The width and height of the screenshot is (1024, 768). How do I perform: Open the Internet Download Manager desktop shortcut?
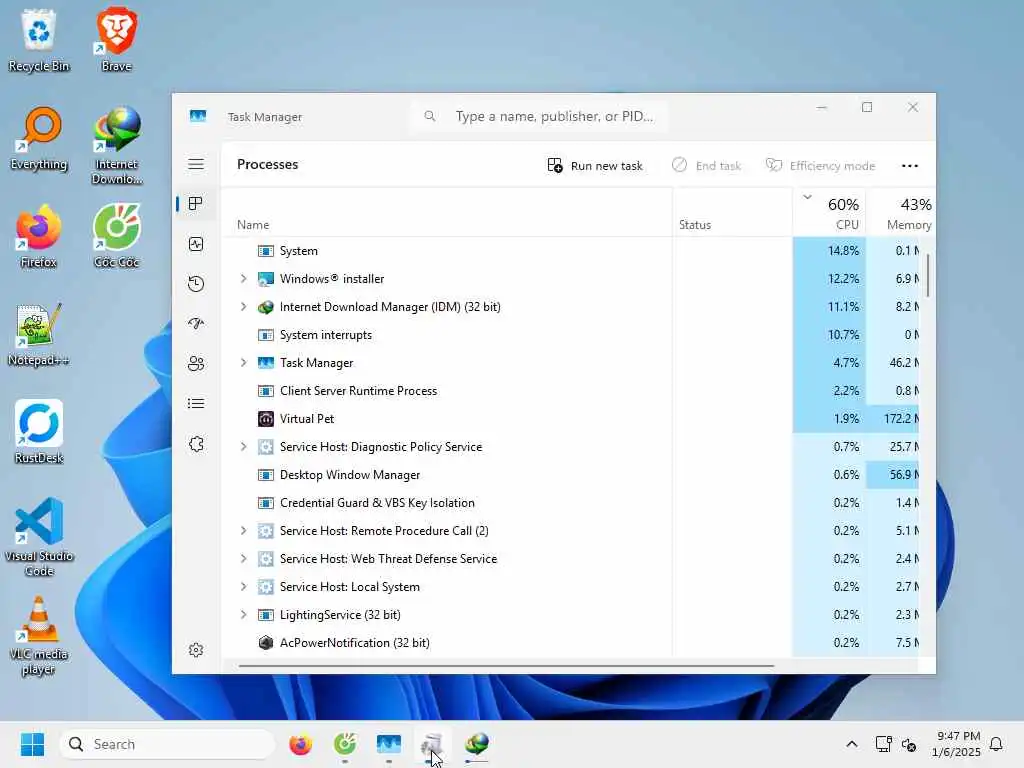pos(117,145)
